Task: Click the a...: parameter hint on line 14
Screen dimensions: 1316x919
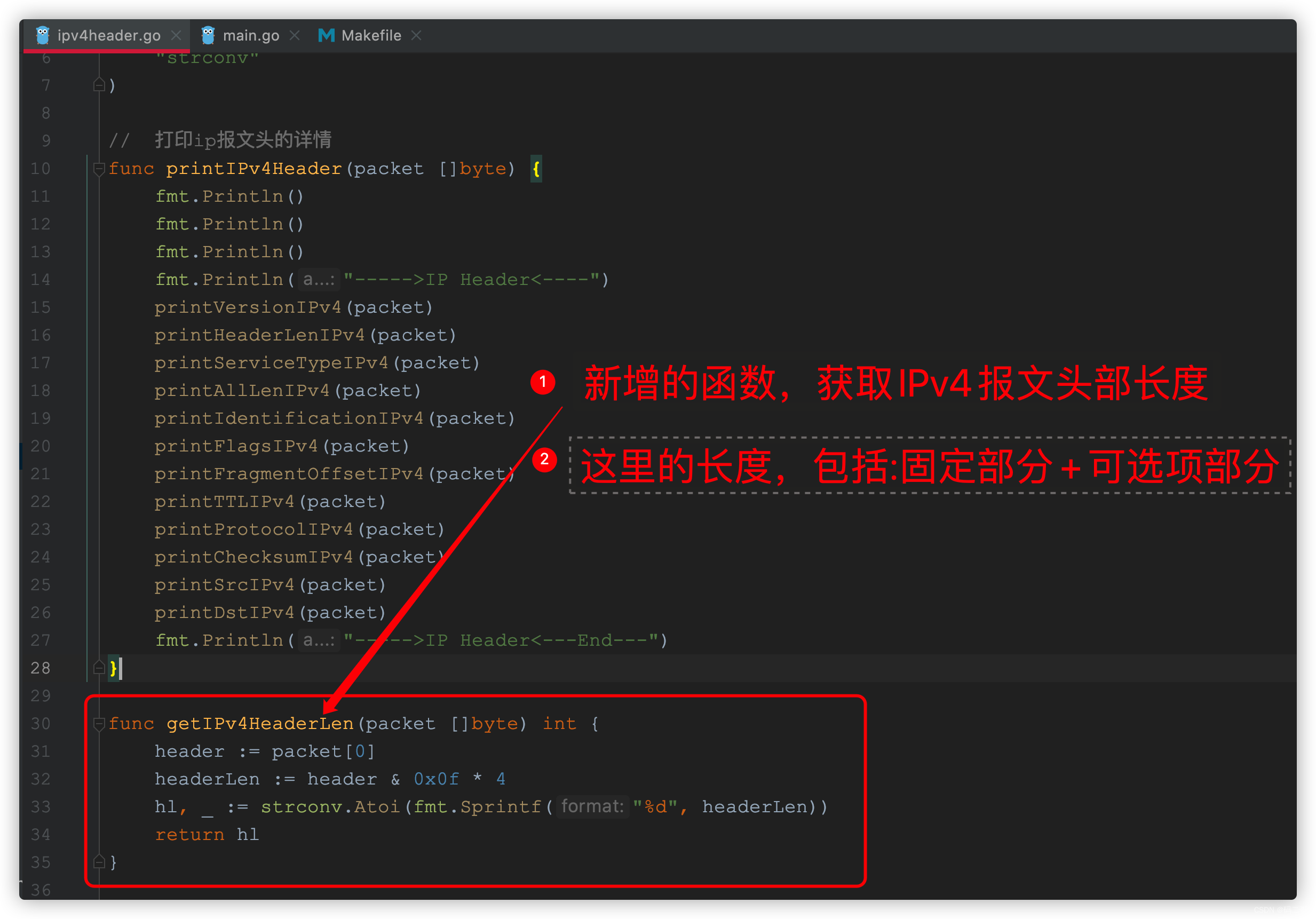Action: pyautogui.click(x=319, y=280)
